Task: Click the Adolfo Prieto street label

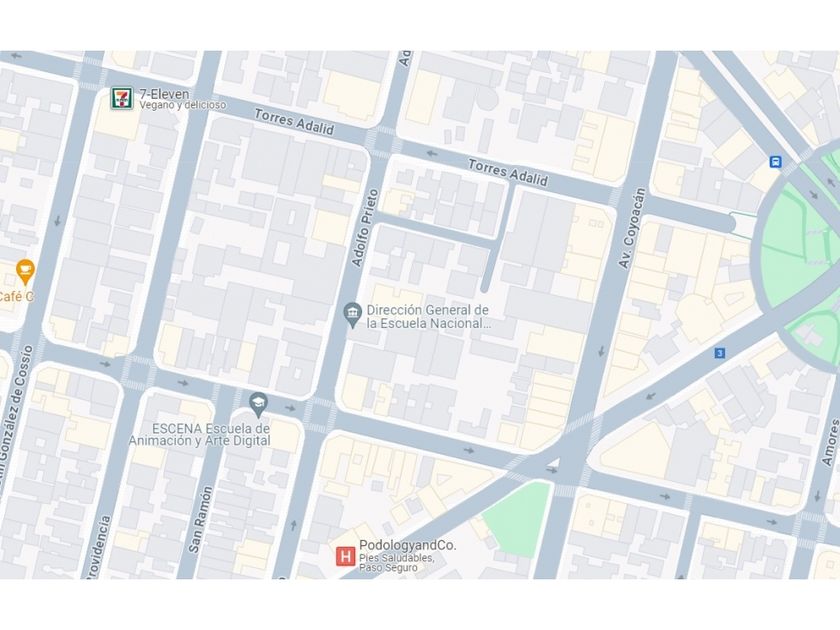Action: [x=365, y=228]
